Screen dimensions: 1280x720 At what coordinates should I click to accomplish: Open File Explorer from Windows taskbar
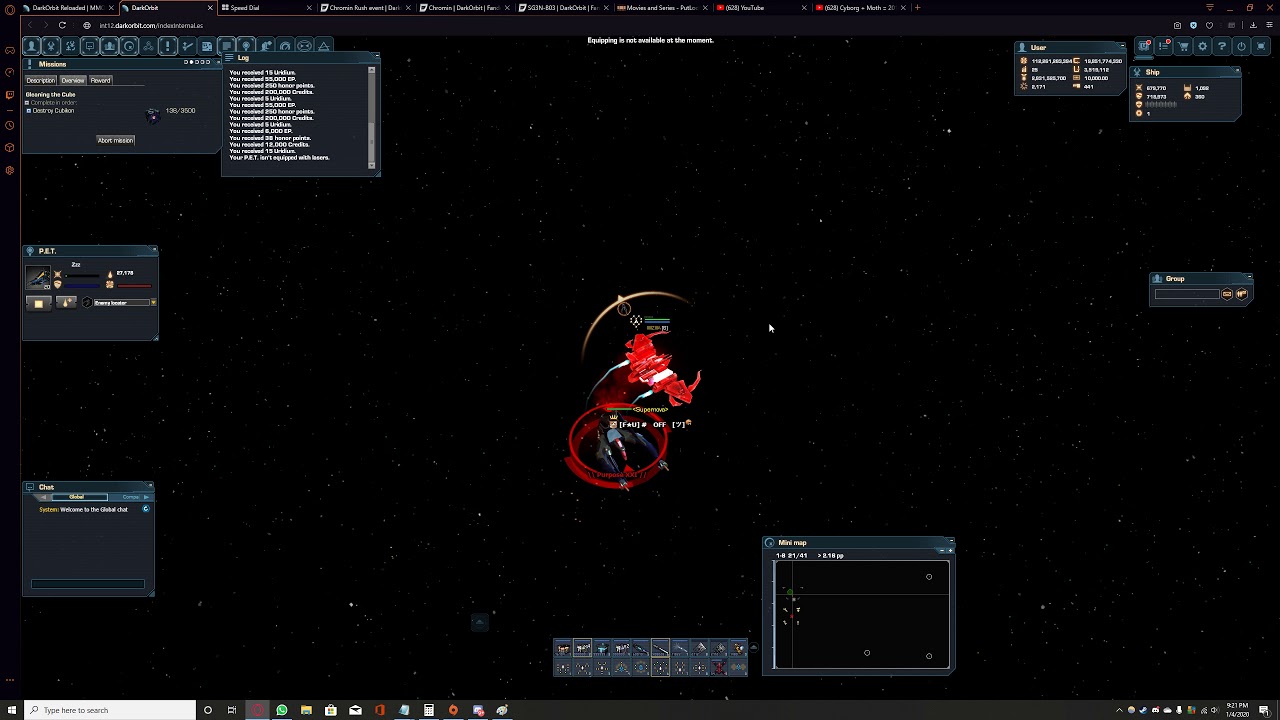click(x=306, y=710)
